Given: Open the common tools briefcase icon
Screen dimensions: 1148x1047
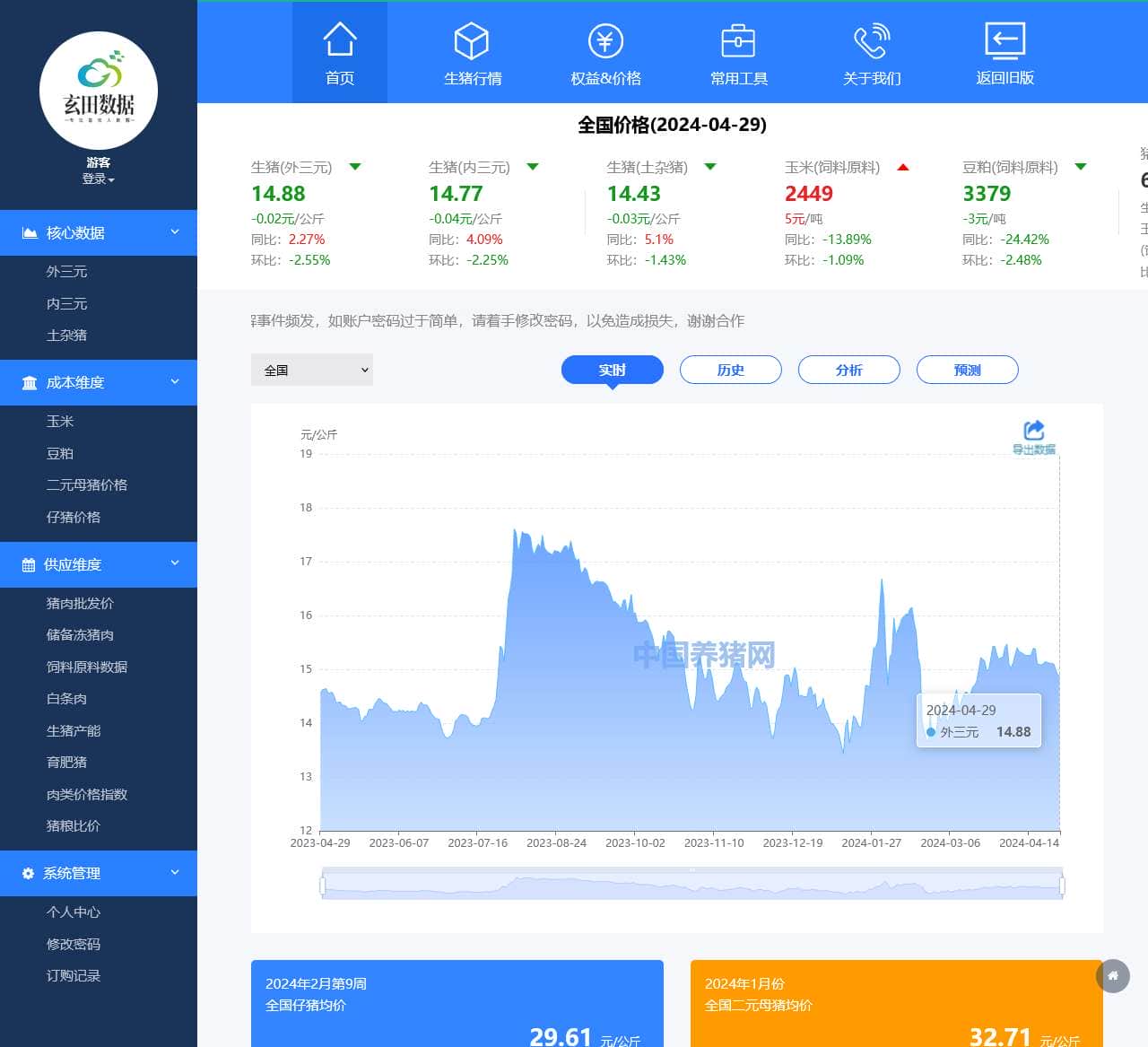Looking at the screenshot, I should (738, 40).
